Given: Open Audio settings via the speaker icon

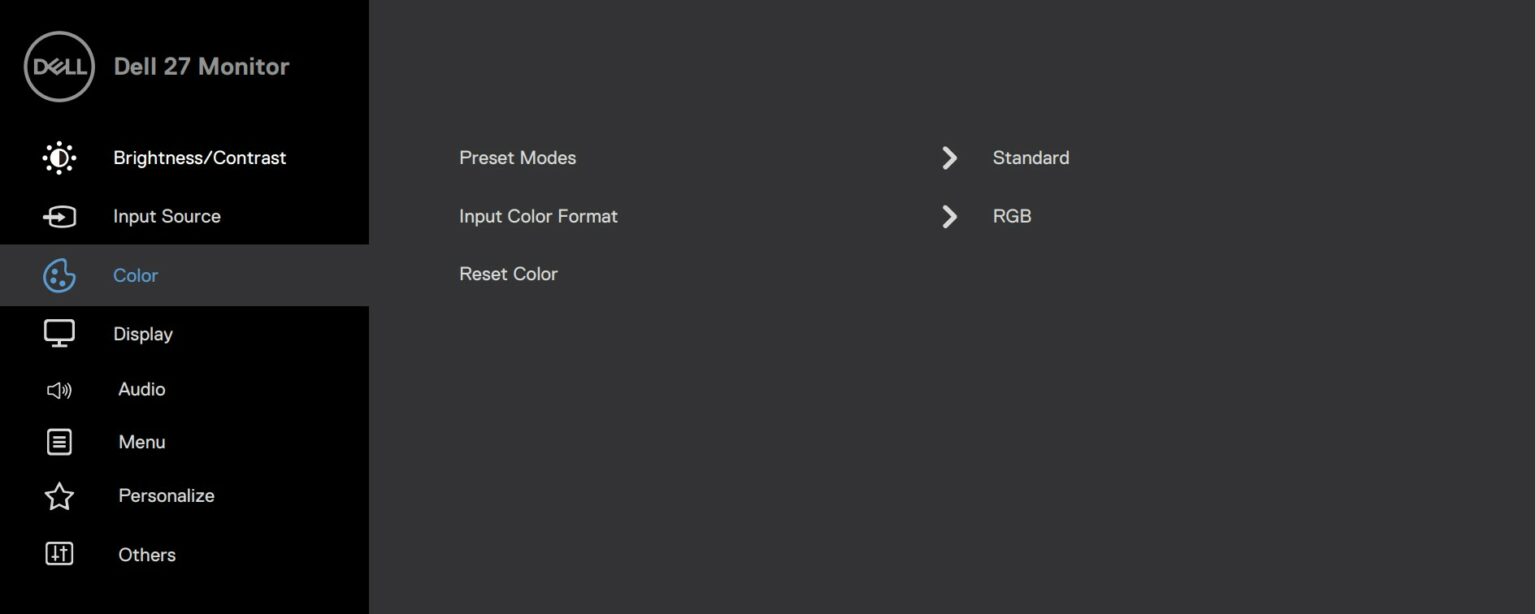Looking at the screenshot, I should (x=58, y=390).
